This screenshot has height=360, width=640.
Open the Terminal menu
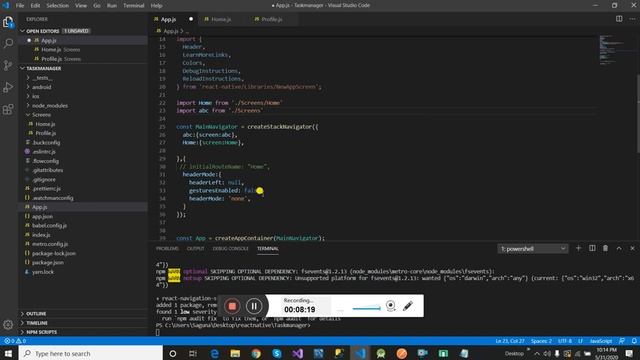click(134, 5)
